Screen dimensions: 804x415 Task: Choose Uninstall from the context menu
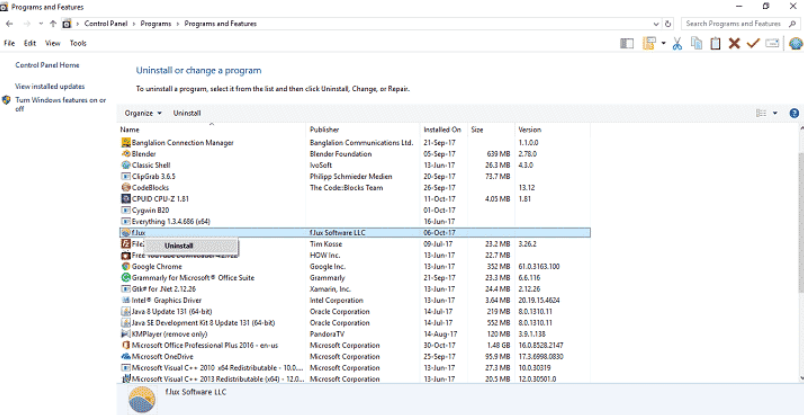click(x=179, y=245)
